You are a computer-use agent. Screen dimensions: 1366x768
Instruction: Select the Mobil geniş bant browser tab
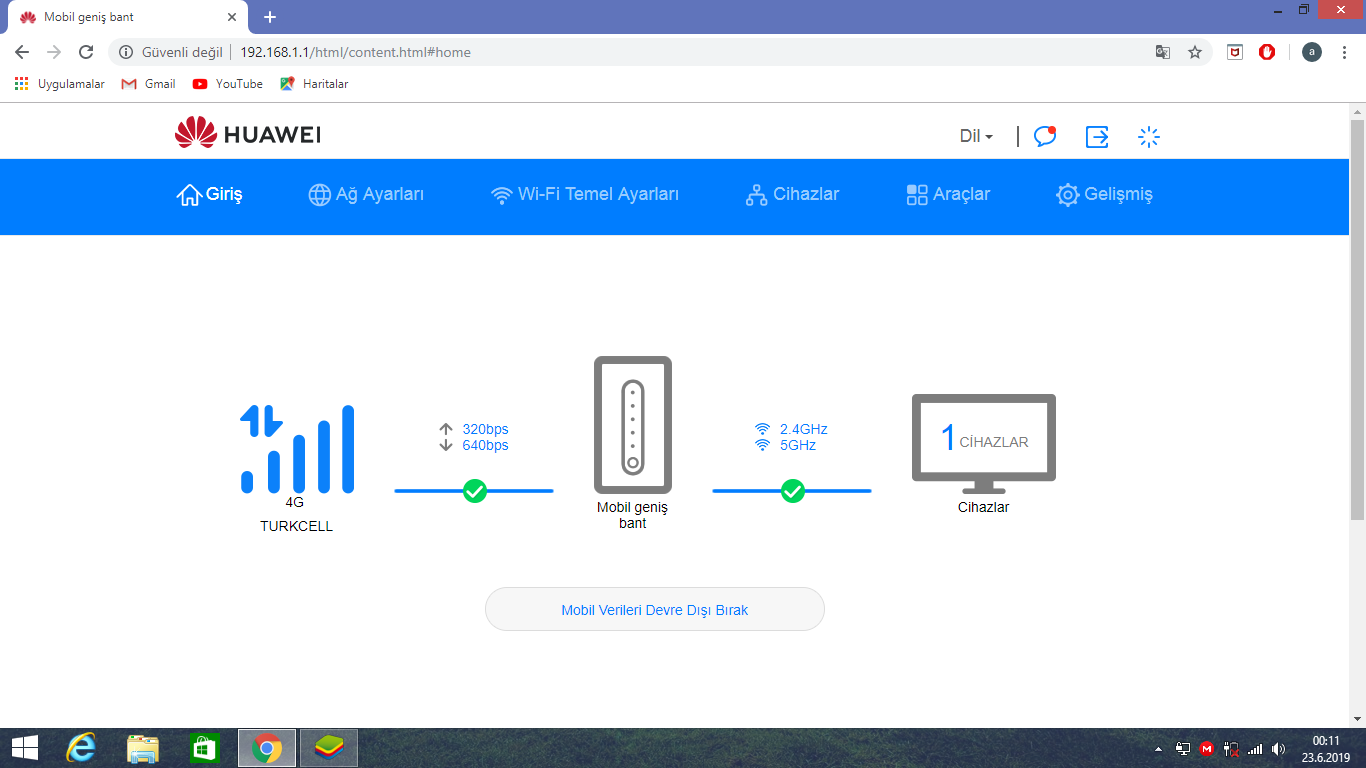pos(128,17)
